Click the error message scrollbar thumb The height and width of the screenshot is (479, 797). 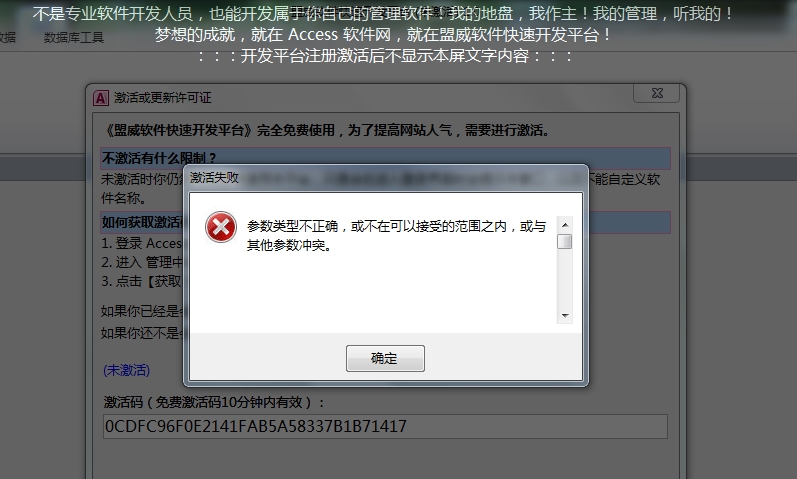[565, 241]
